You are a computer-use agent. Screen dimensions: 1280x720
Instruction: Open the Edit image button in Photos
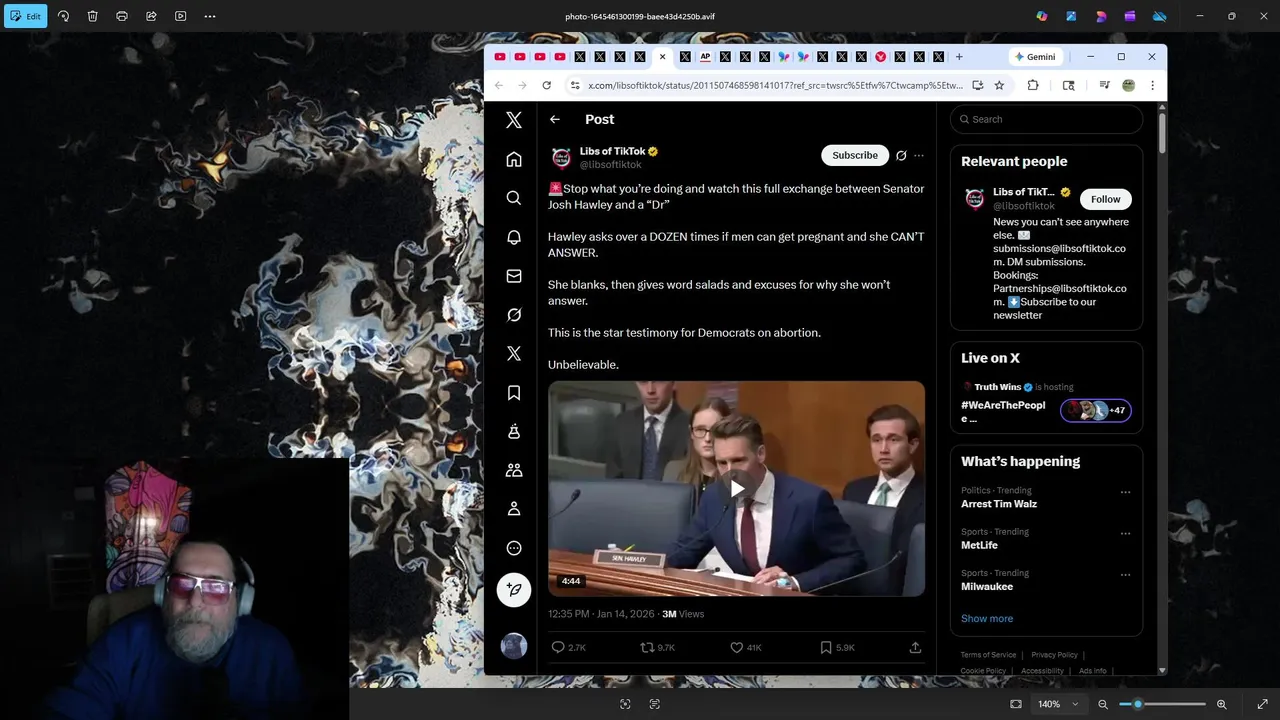pos(25,16)
